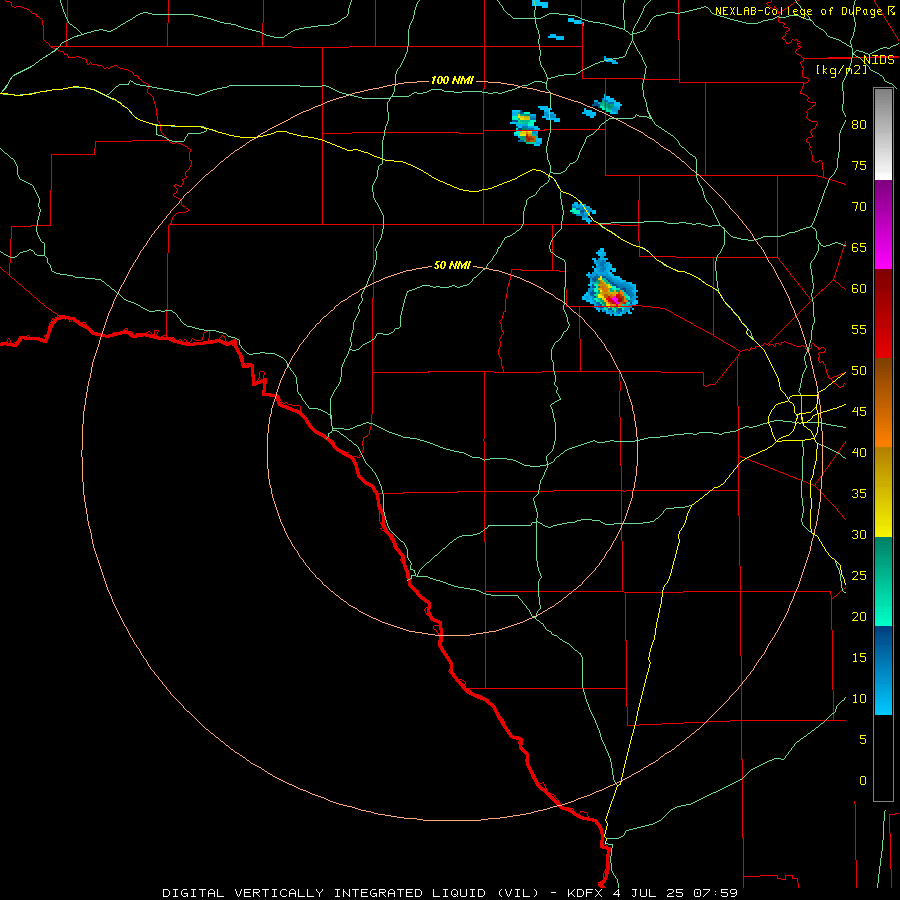The width and height of the screenshot is (900, 900).
Task: Click the legend value '30'
Action: tap(859, 534)
